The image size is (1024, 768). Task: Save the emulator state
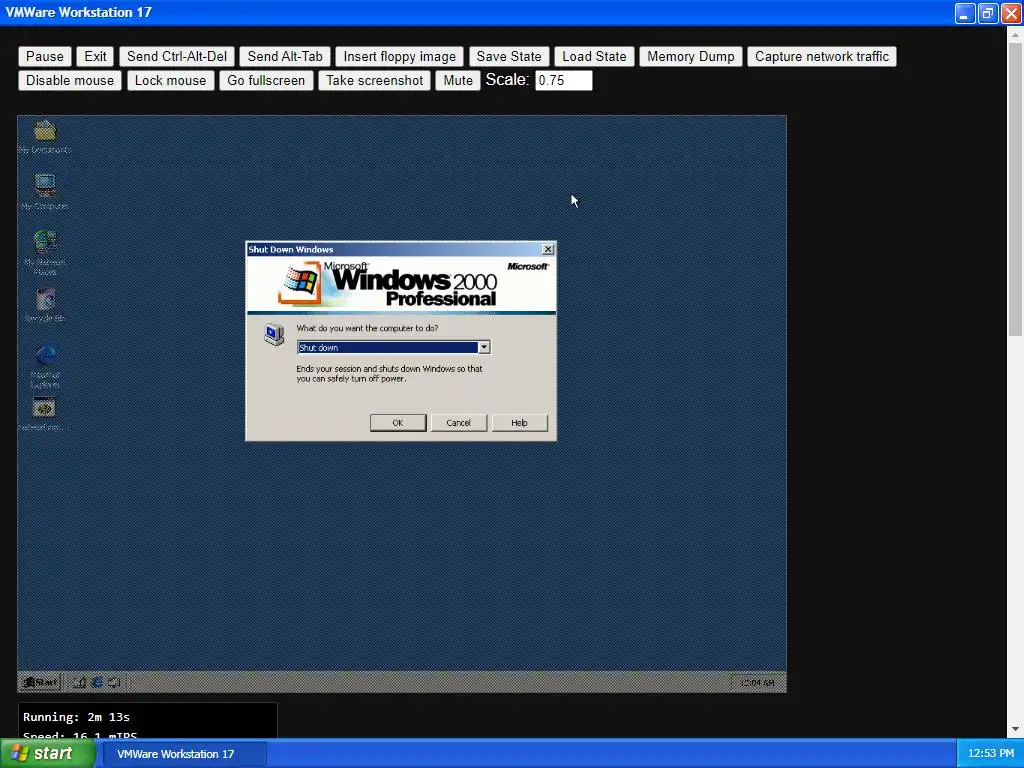509,56
